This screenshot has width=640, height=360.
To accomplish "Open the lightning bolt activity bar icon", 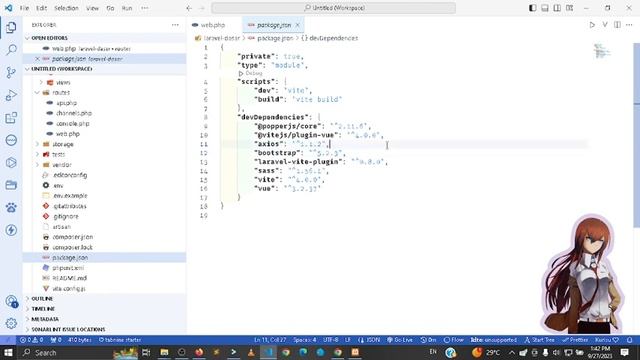I will pos(11,230).
